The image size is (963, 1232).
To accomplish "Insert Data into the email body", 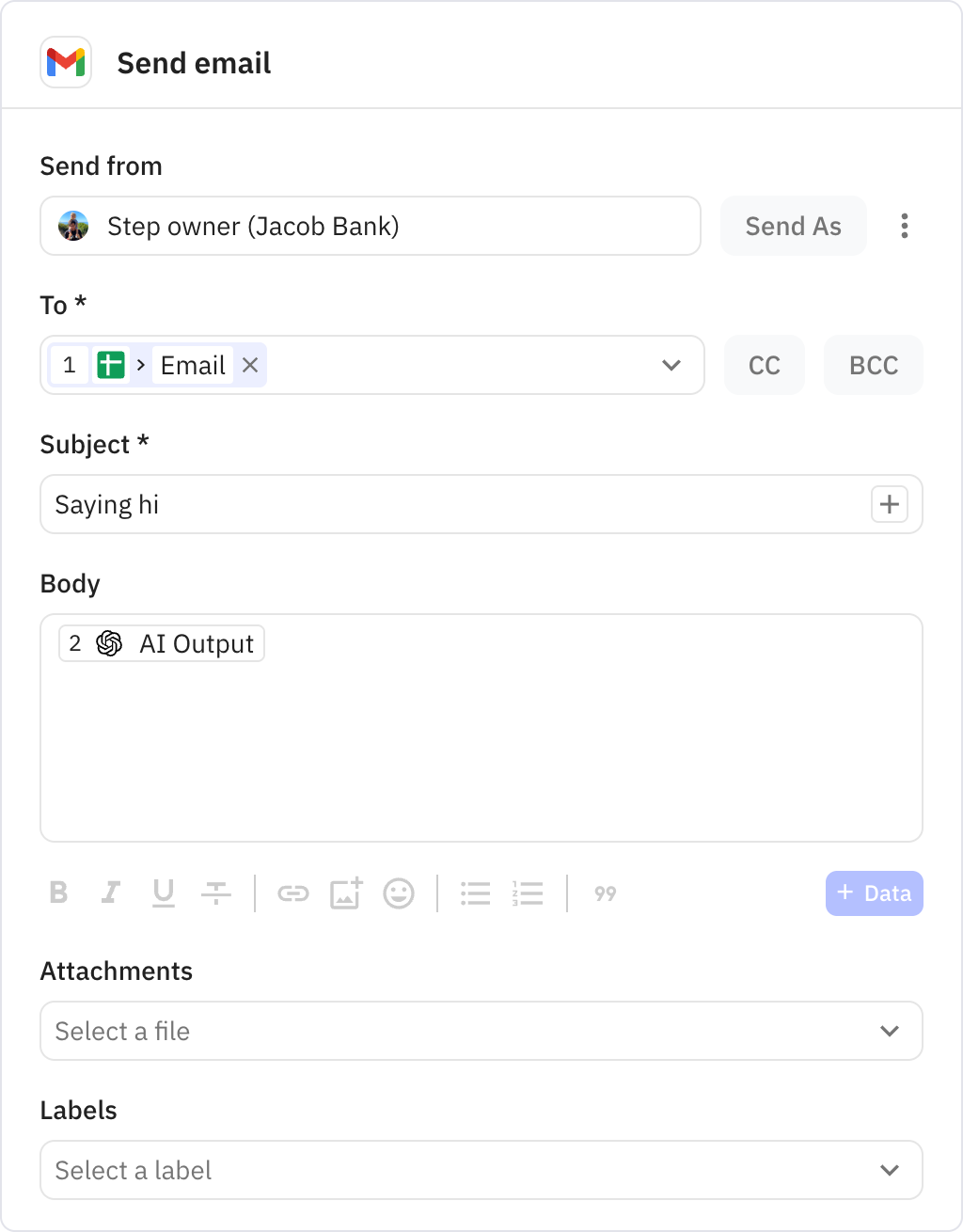I will [x=874, y=893].
